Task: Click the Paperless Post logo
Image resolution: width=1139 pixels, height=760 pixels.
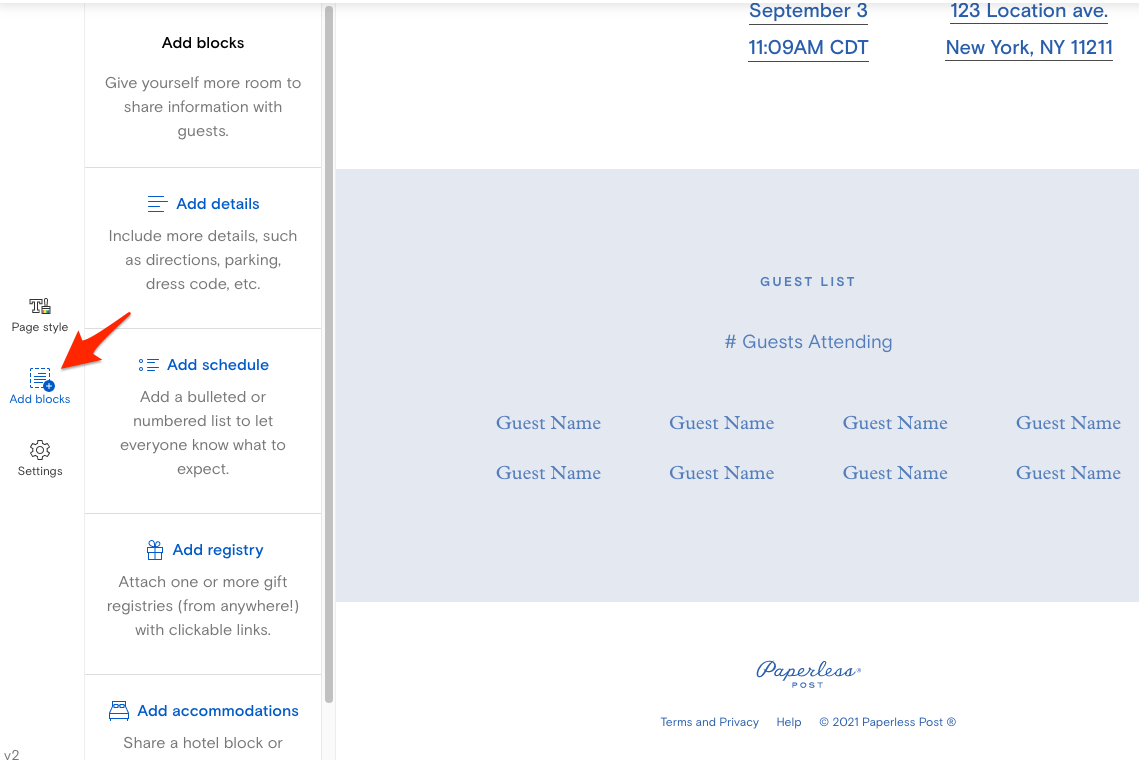Action: click(x=808, y=672)
